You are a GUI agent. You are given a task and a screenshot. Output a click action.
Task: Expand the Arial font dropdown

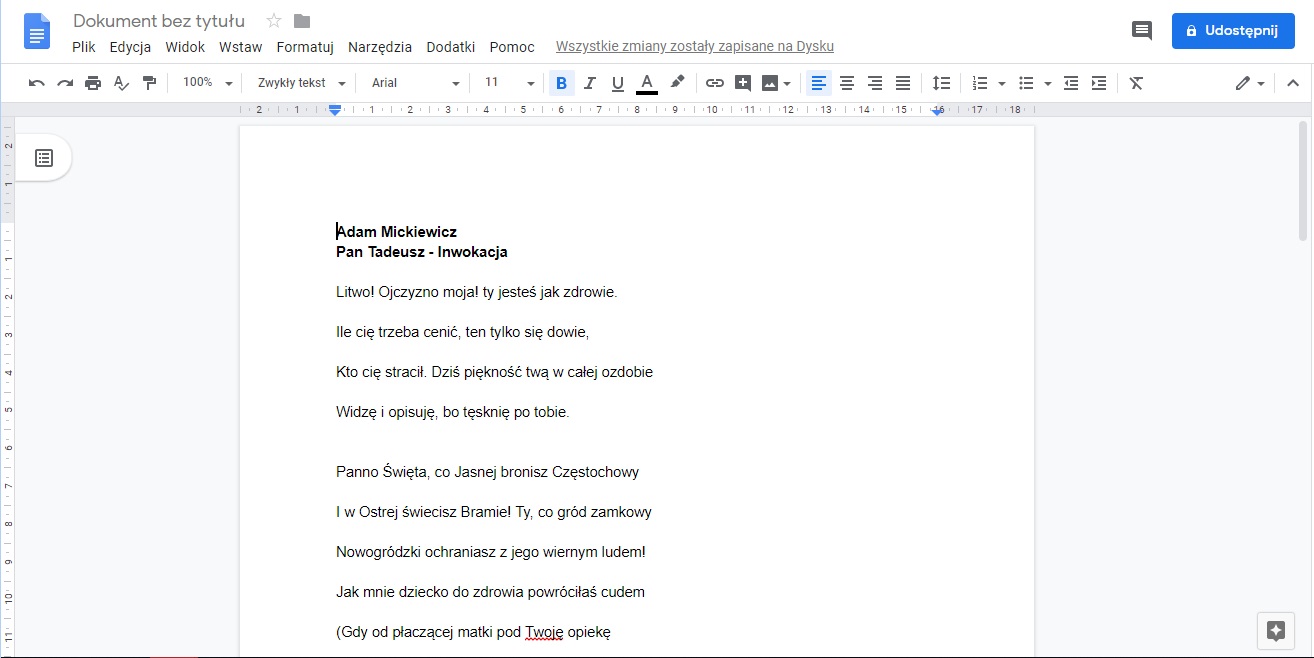point(415,83)
